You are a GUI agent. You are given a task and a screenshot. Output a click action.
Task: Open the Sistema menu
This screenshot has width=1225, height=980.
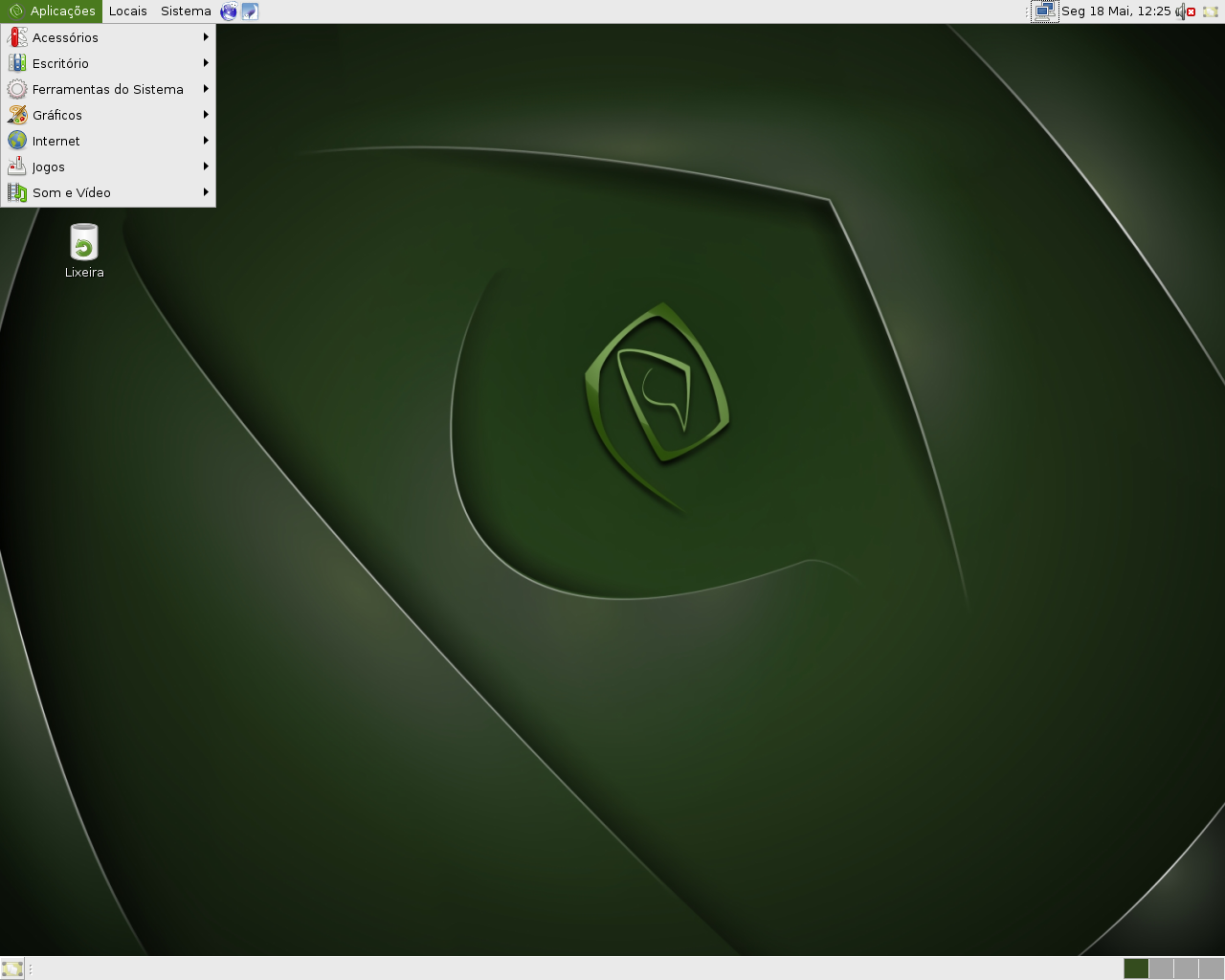click(x=186, y=11)
